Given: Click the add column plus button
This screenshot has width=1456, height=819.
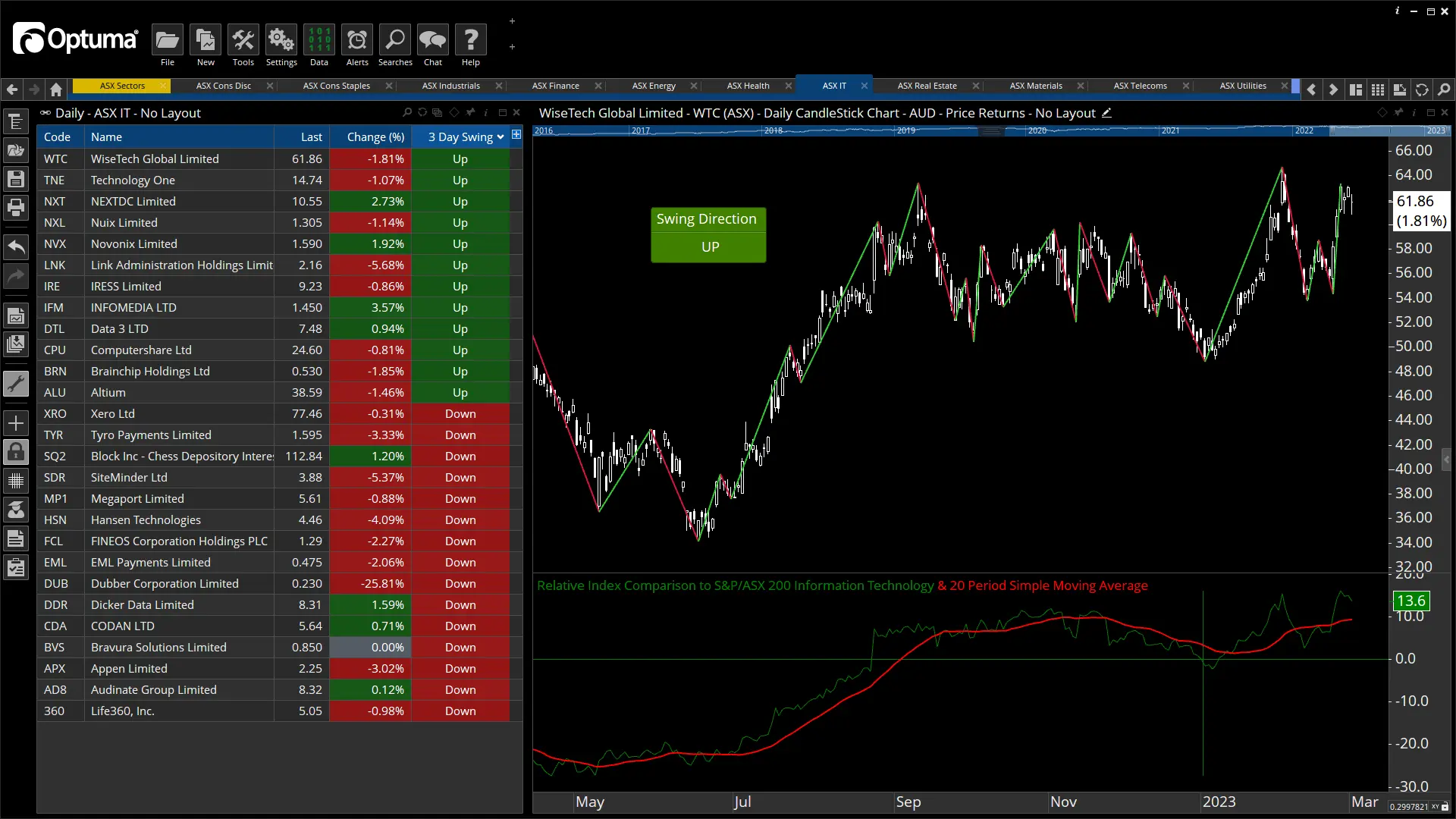Looking at the screenshot, I should pos(516,134).
